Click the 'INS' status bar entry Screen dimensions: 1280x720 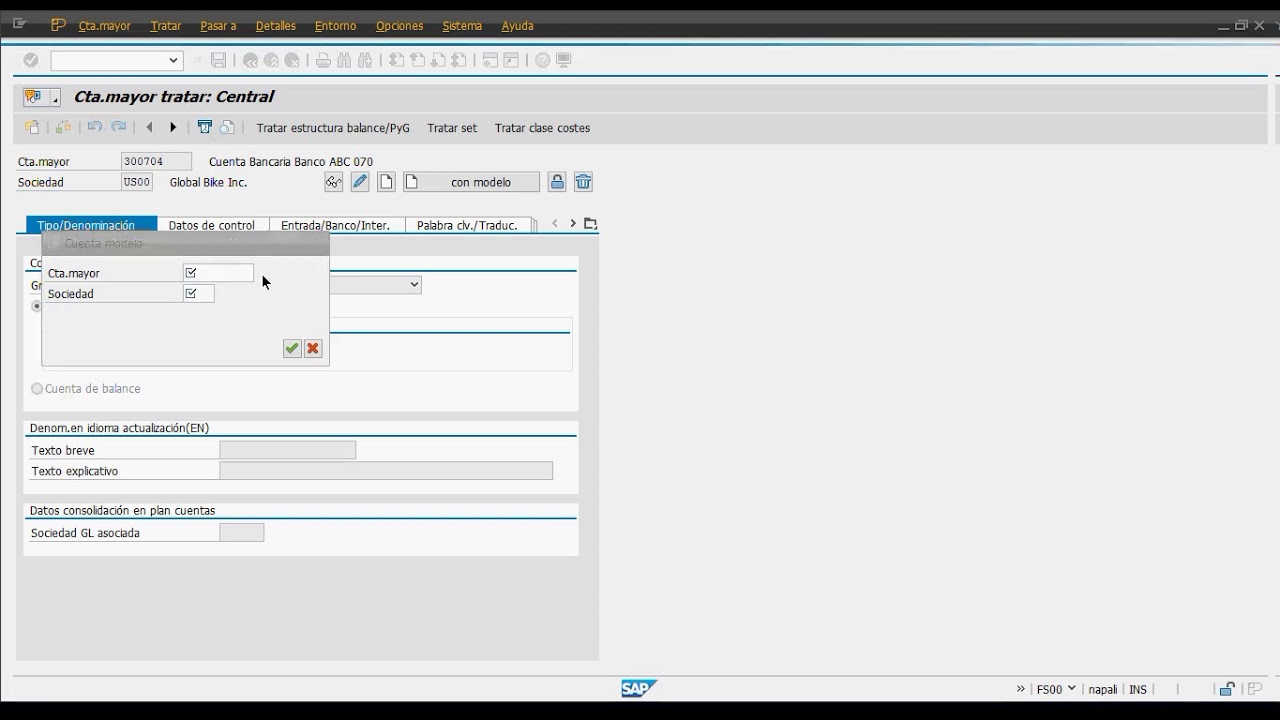coord(1138,689)
